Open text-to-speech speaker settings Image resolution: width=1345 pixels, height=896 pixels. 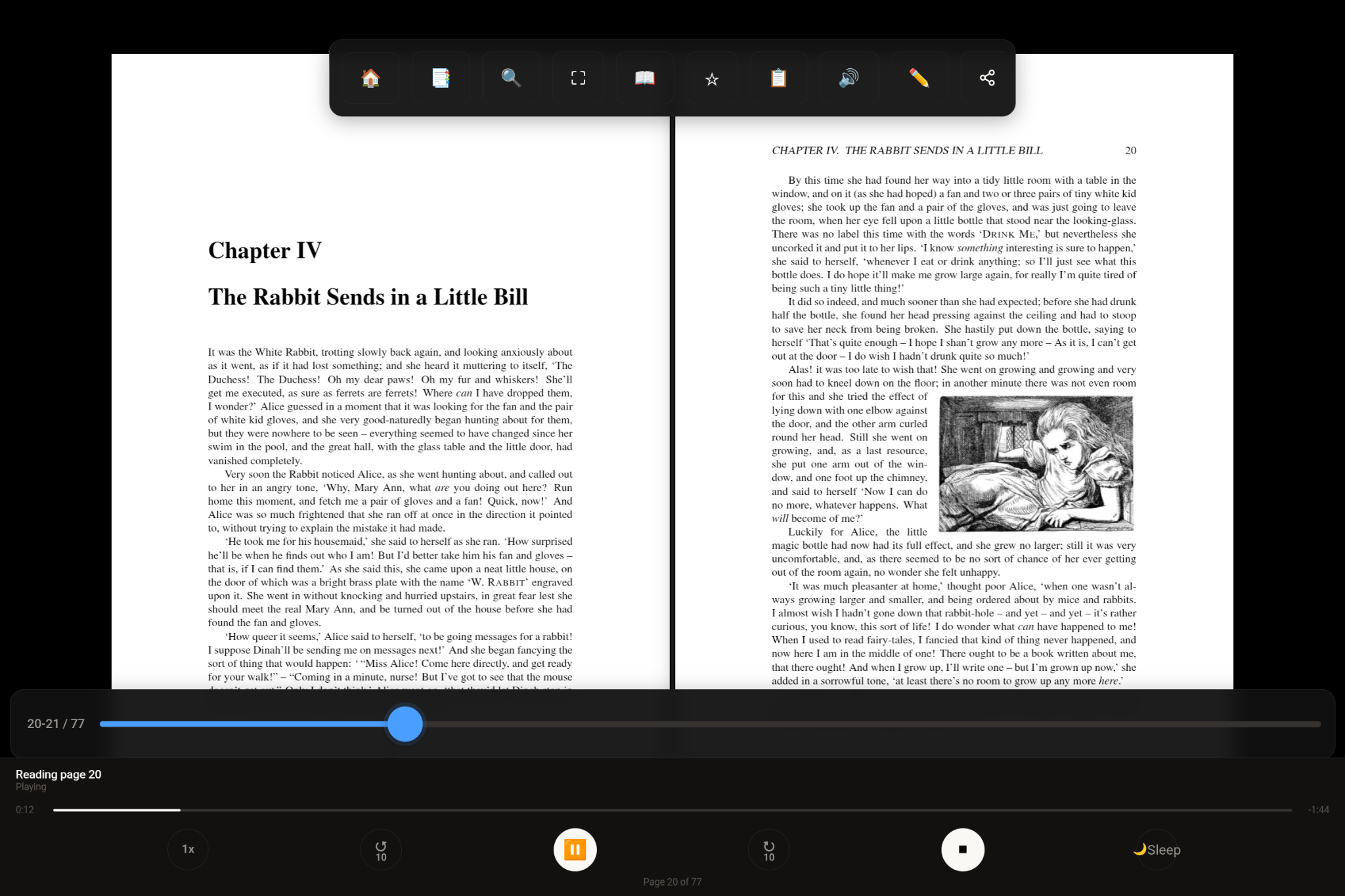tap(848, 77)
